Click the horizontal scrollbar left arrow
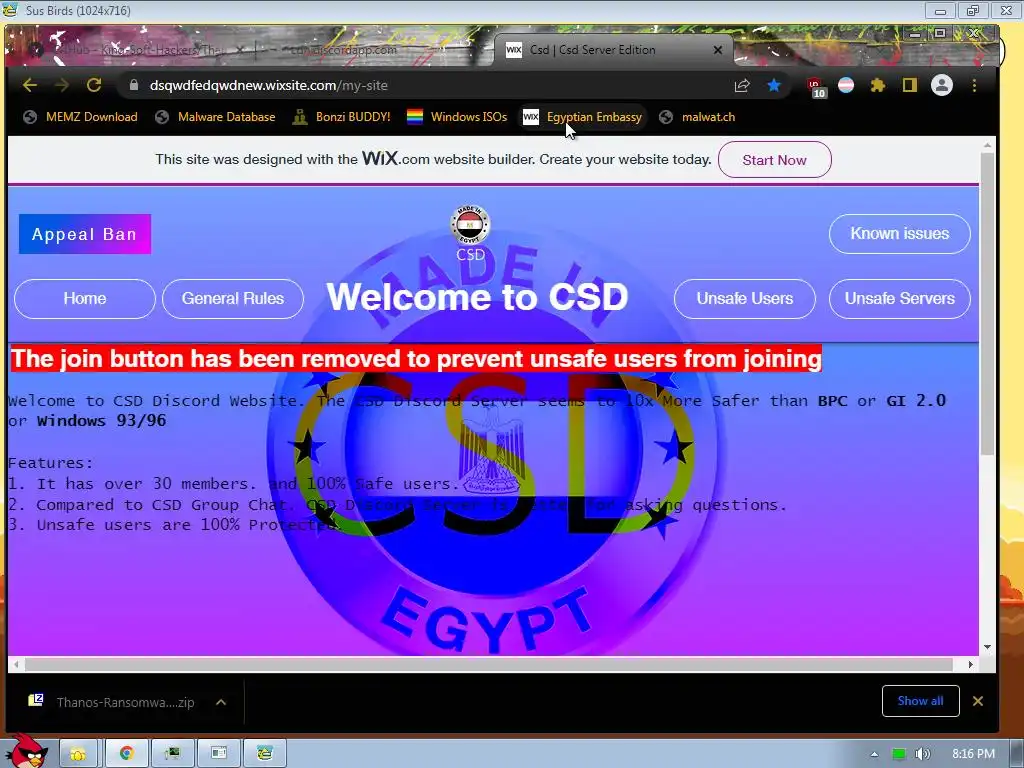 [16, 664]
